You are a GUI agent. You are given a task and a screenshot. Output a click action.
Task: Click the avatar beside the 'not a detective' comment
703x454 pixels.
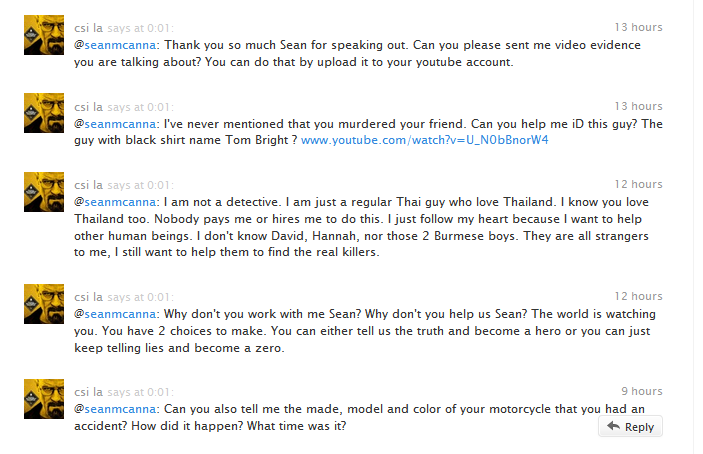(x=44, y=193)
